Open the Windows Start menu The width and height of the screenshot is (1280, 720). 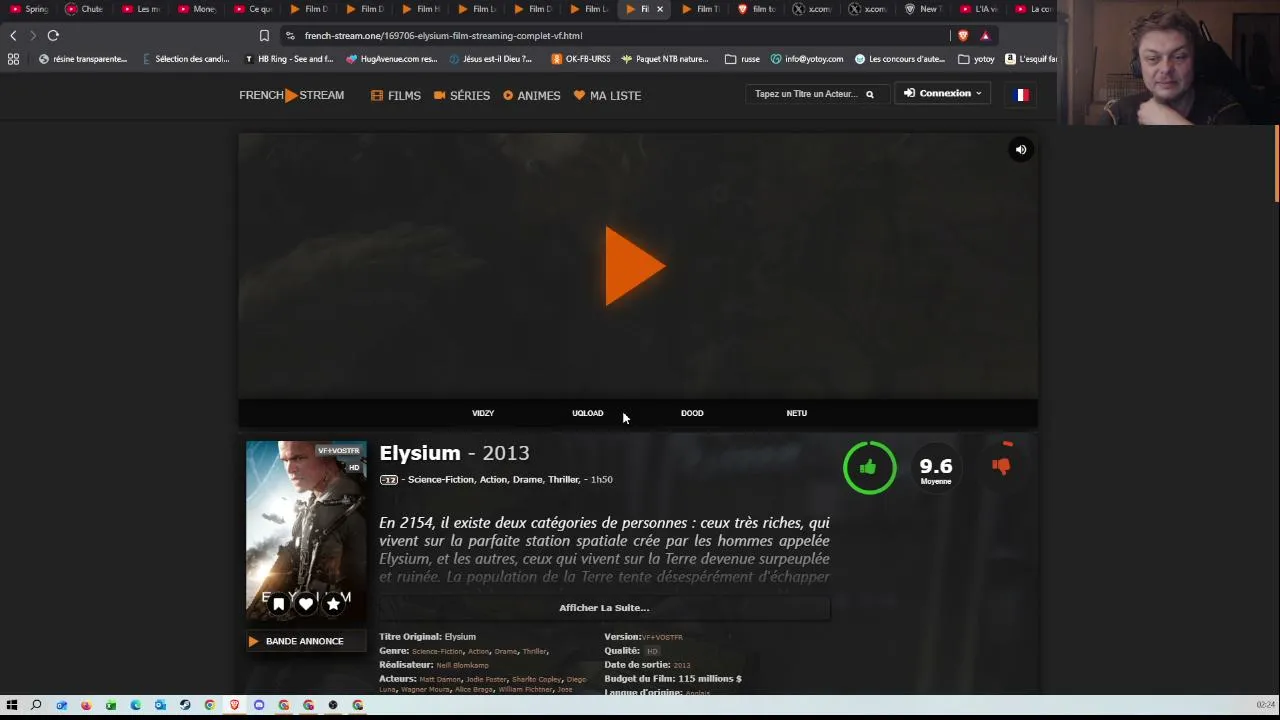click(x=12, y=705)
